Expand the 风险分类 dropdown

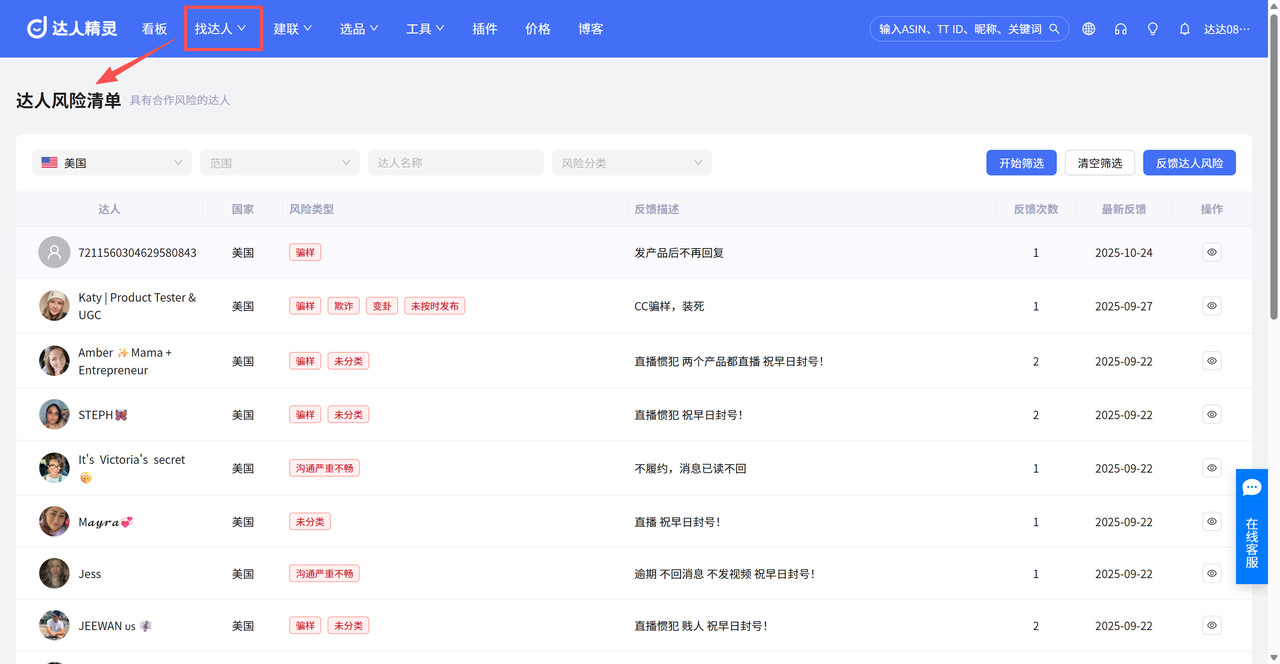point(632,163)
